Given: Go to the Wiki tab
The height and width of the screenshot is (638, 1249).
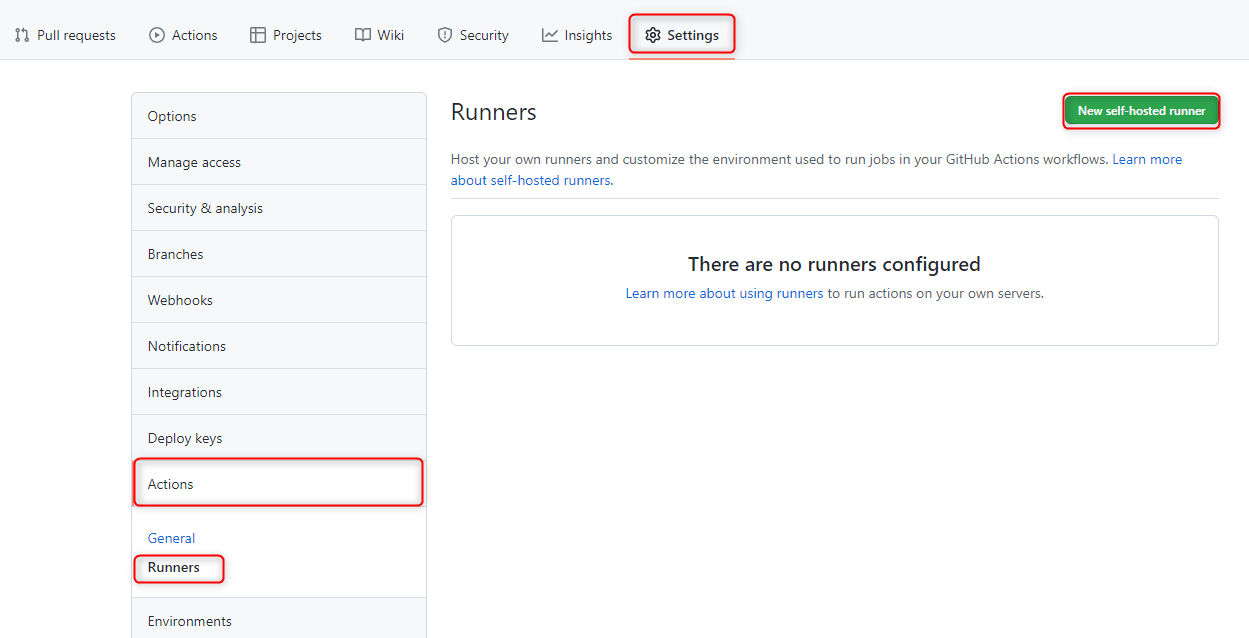Looking at the screenshot, I should (379, 35).
